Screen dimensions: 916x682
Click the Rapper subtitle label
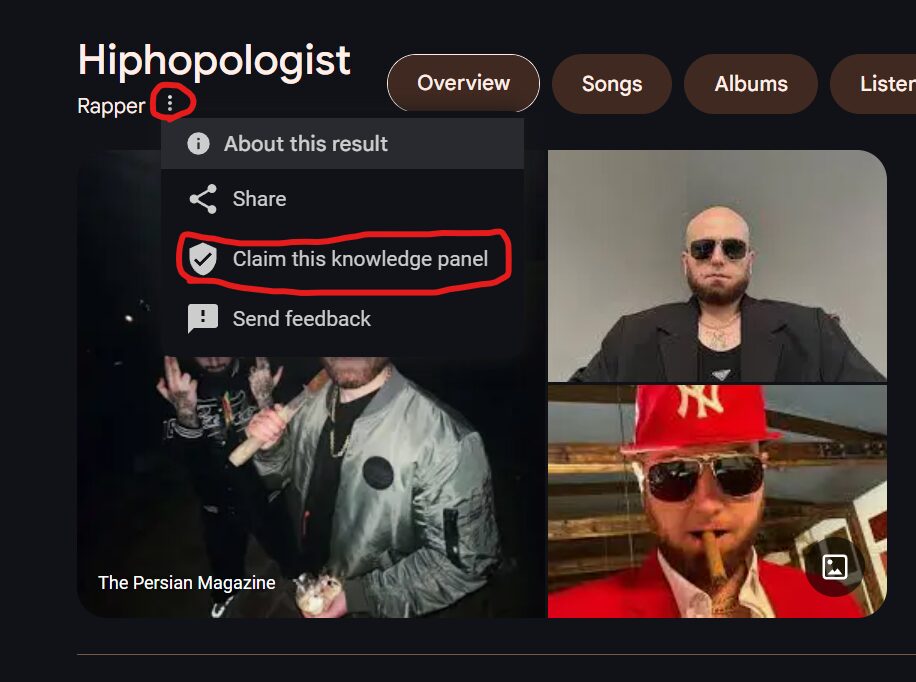click(111, 106)
